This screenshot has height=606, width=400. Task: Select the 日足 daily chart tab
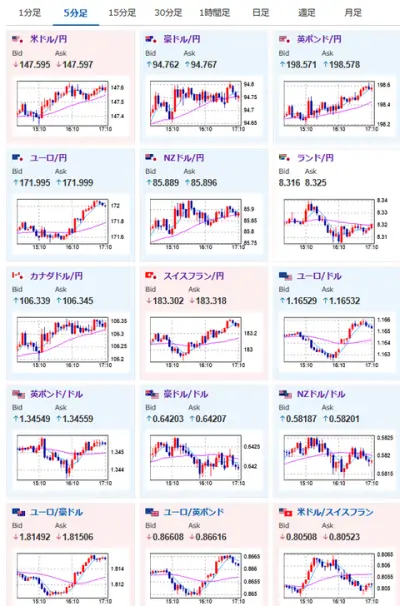tap(261, 13)
